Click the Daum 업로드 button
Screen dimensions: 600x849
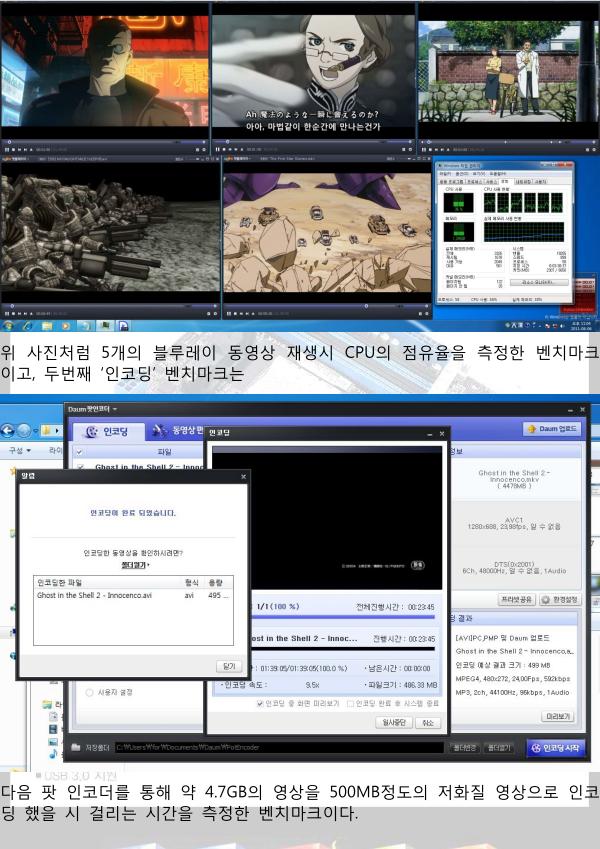click(552, 429)
